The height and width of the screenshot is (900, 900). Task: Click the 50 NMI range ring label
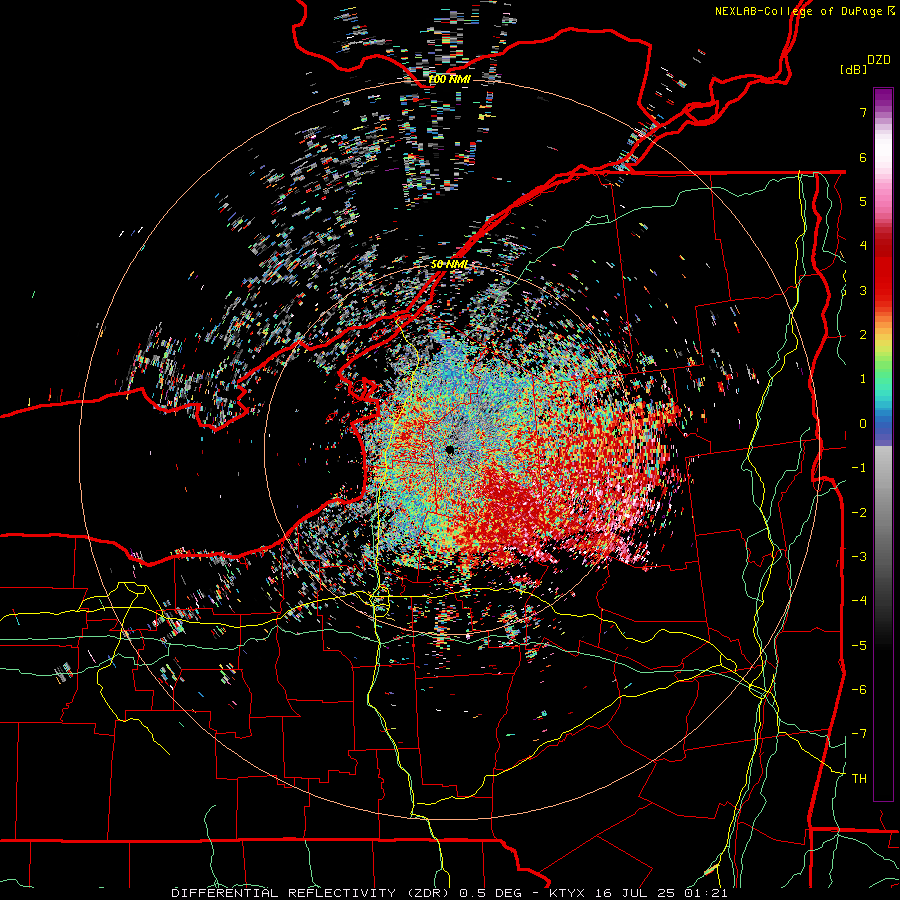pyautogui.click(x=449, y=264)
